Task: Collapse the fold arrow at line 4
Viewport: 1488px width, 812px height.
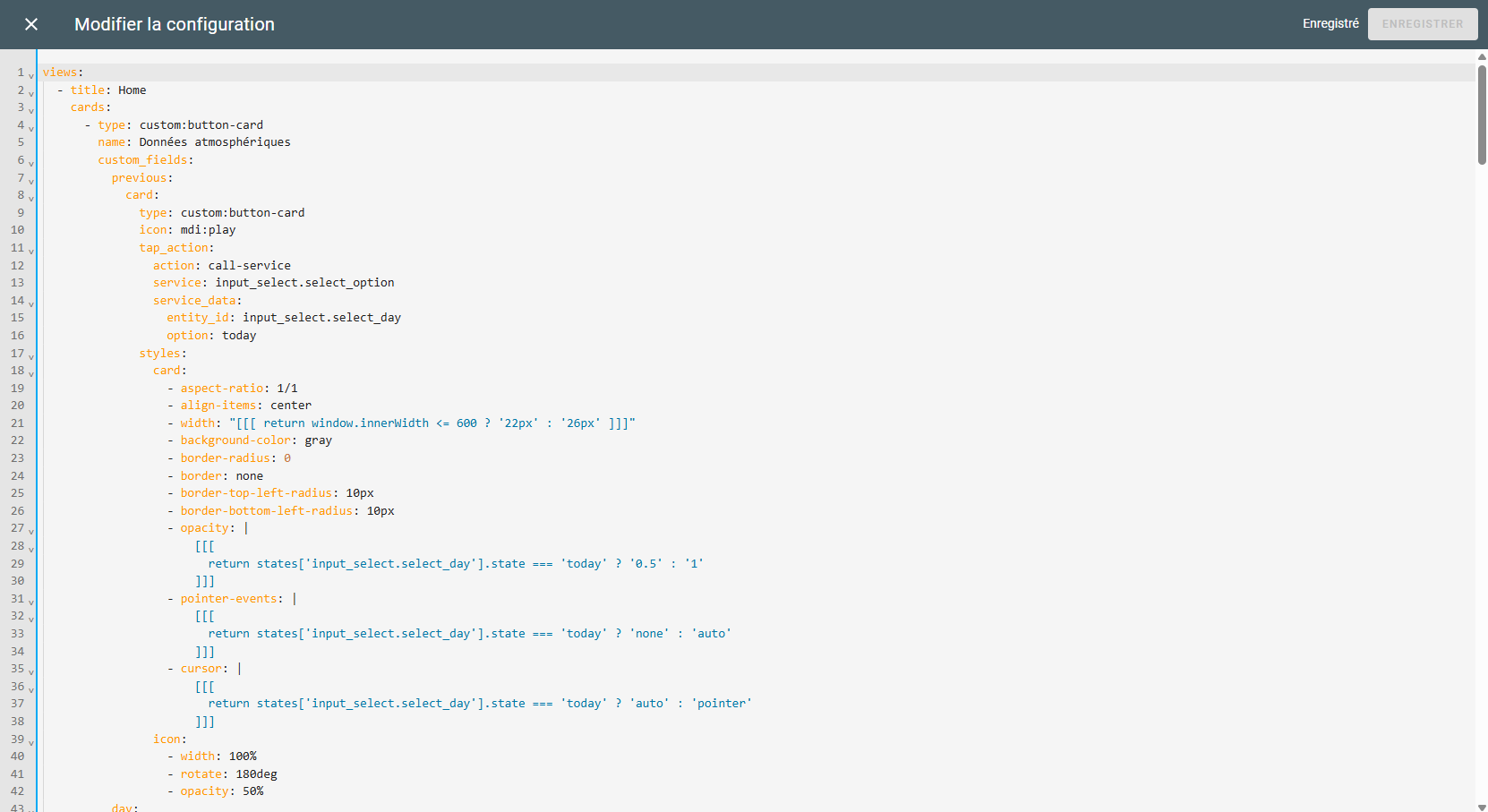Action: pos(31,128)
